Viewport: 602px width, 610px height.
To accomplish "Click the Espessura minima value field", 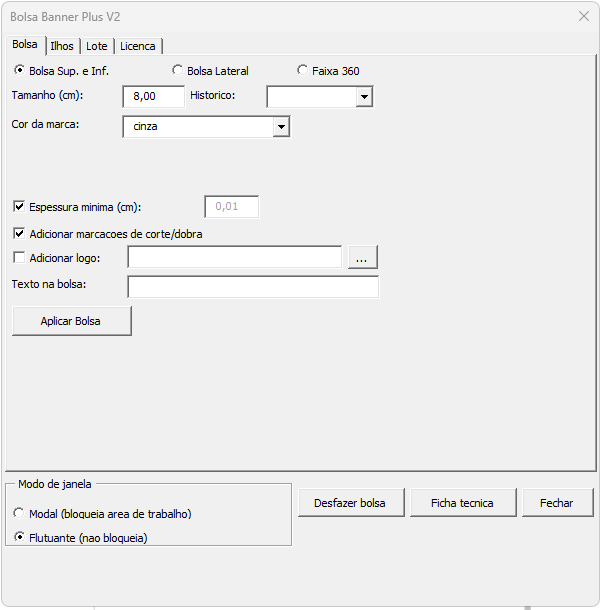I will 232,207.
